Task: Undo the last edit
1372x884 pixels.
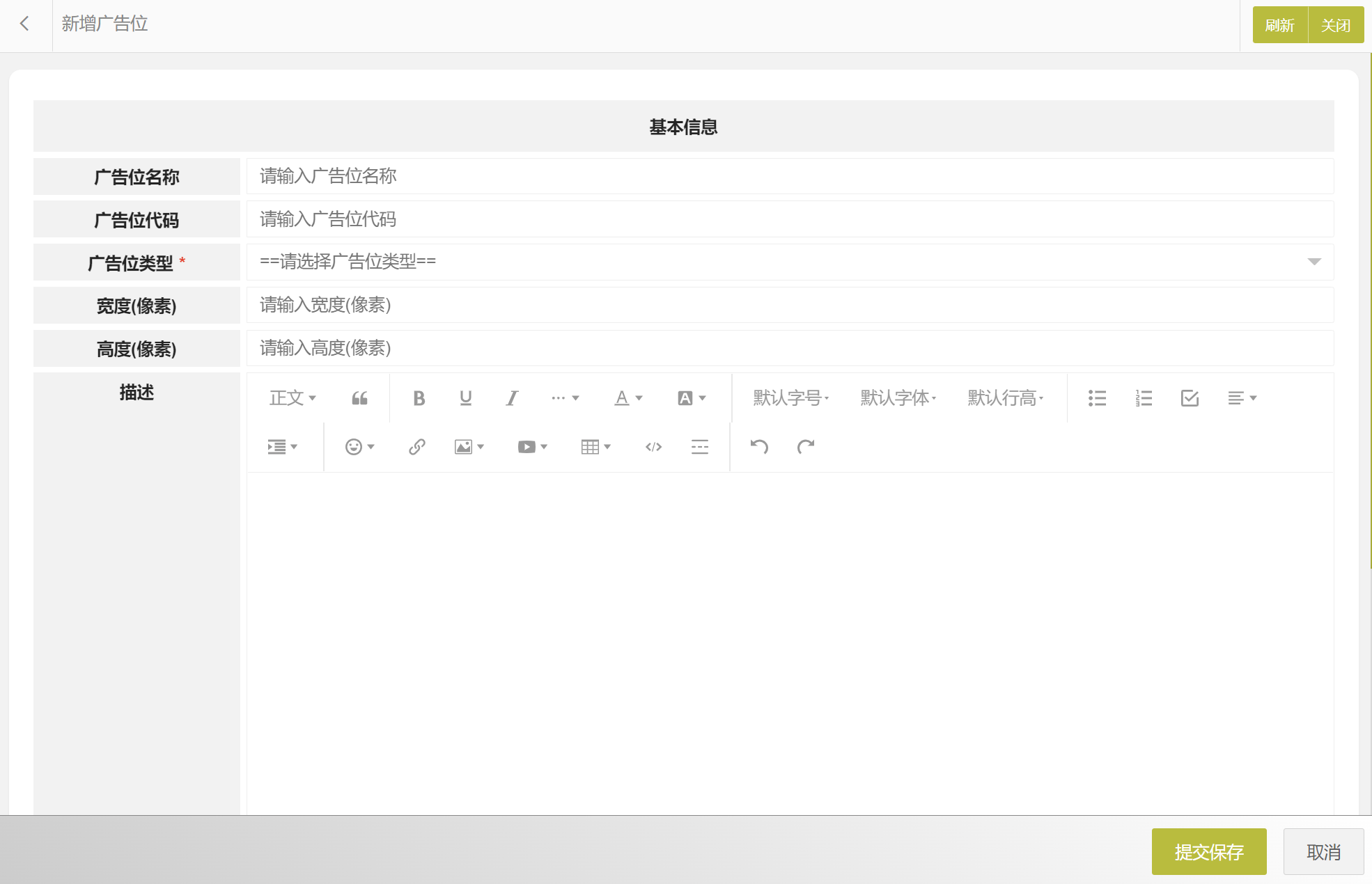Action: pos(759,447)
